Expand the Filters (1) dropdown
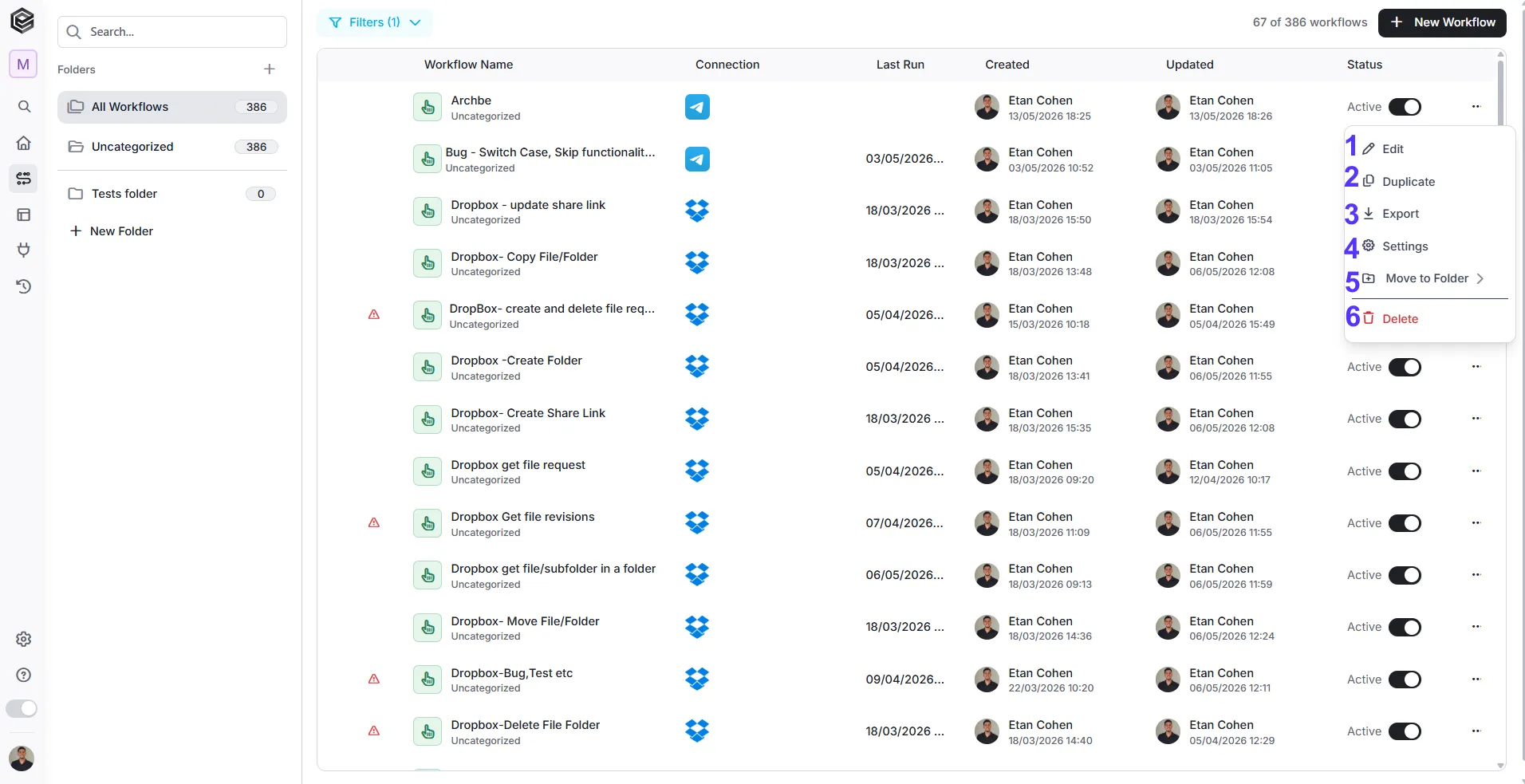Screen dimensions: 1525x784 [x=375, y=22]
